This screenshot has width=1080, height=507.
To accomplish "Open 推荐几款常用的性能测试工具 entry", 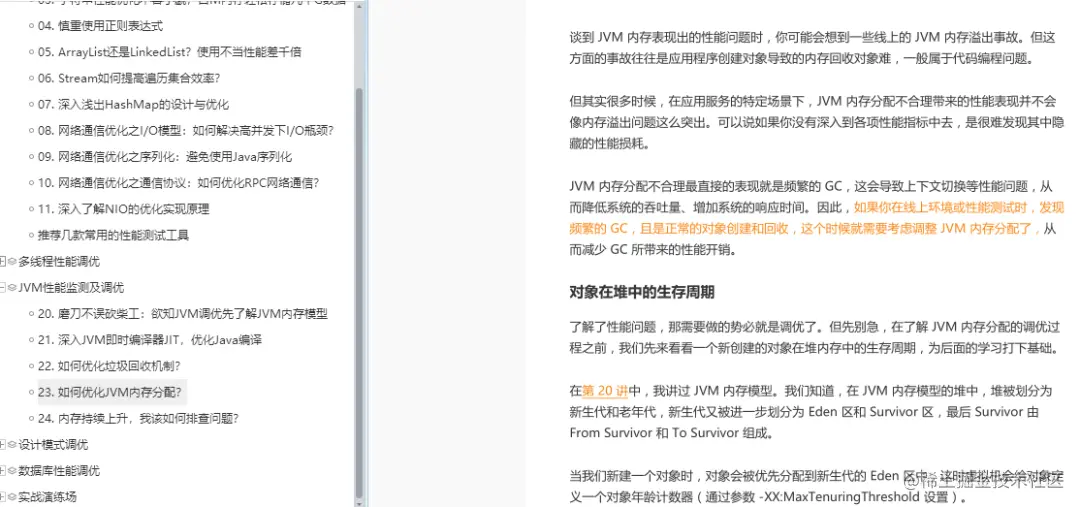I will click(113, 235).
